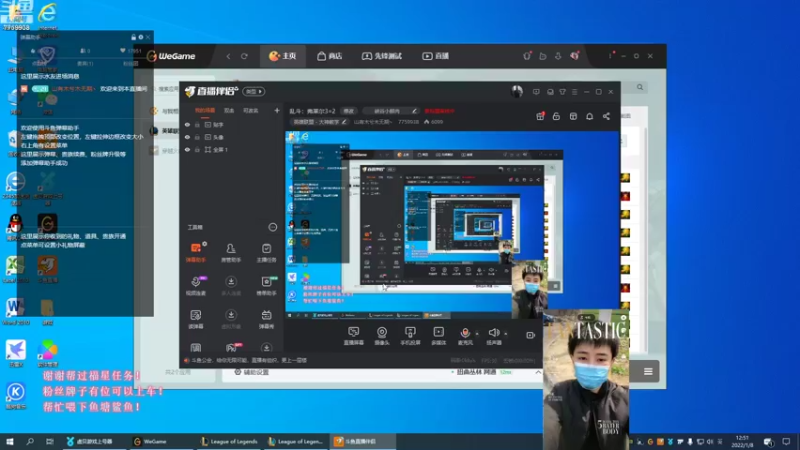Toggle visibility of the first scene layer
Image resolution: width=800 pixels, height=450 pixels.
coord(187,124)
